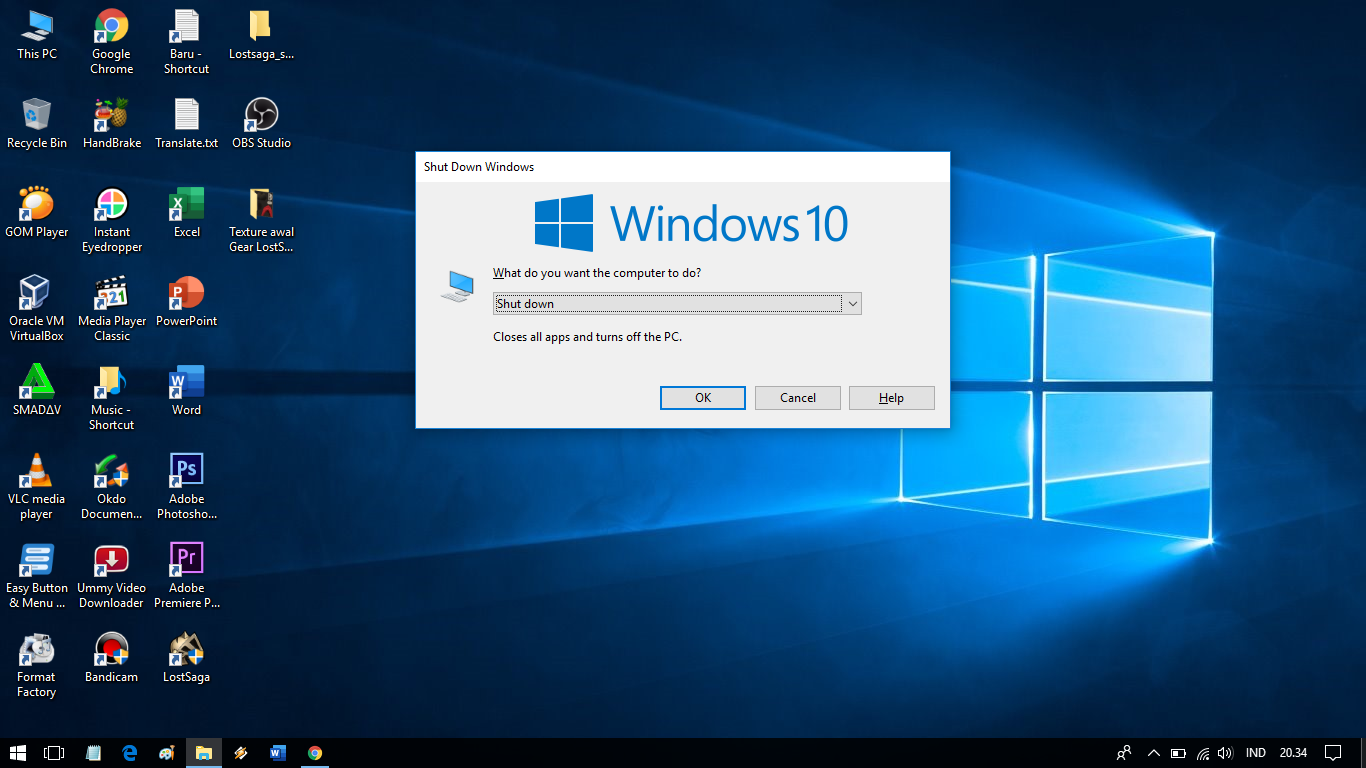Switch to Chrome in the taskbar
1366x768 pixels.
(x=315, y=753)
